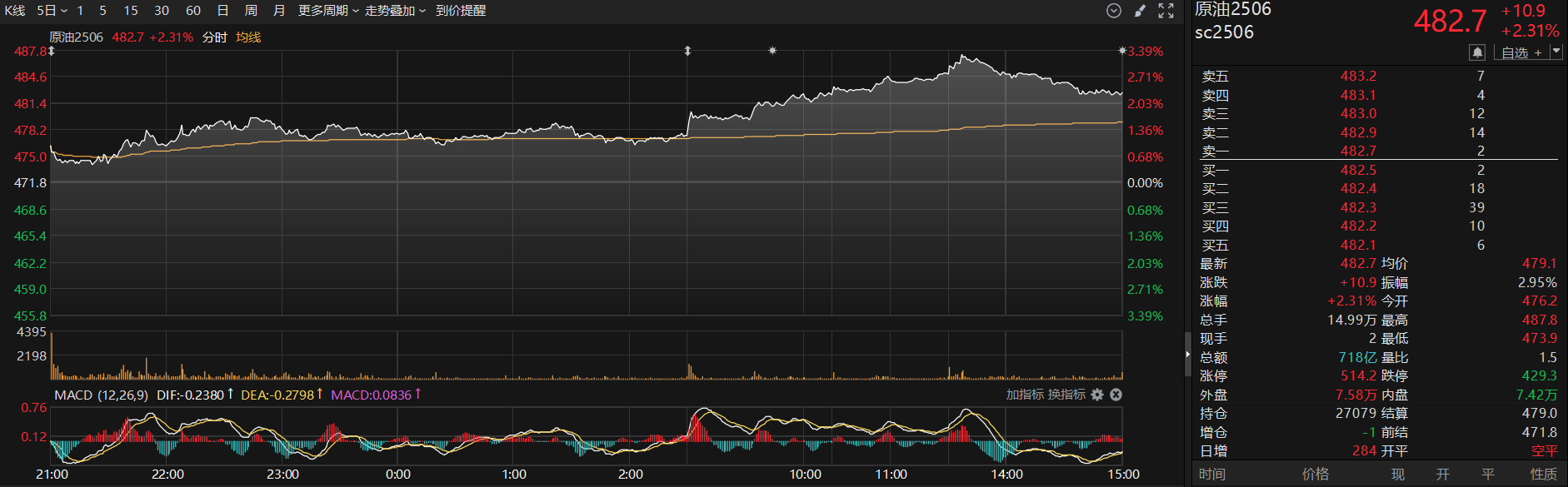Click the 今开 476.2 value
The width and height of the screenshot is (1568, 487).
1539,301
